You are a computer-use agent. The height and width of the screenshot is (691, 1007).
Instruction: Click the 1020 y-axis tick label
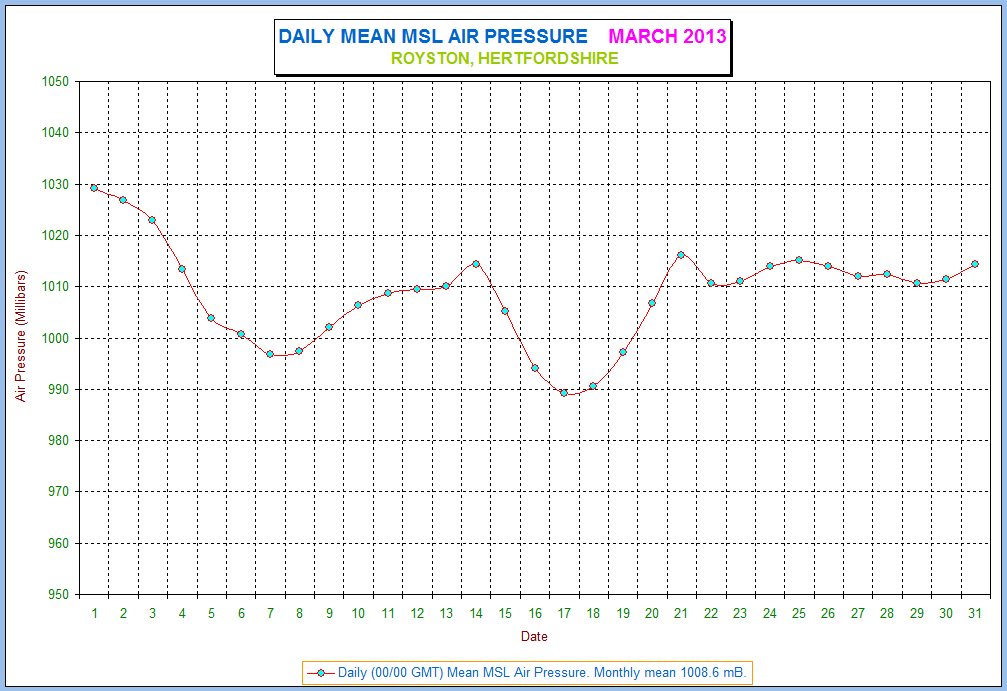(55, 236)
